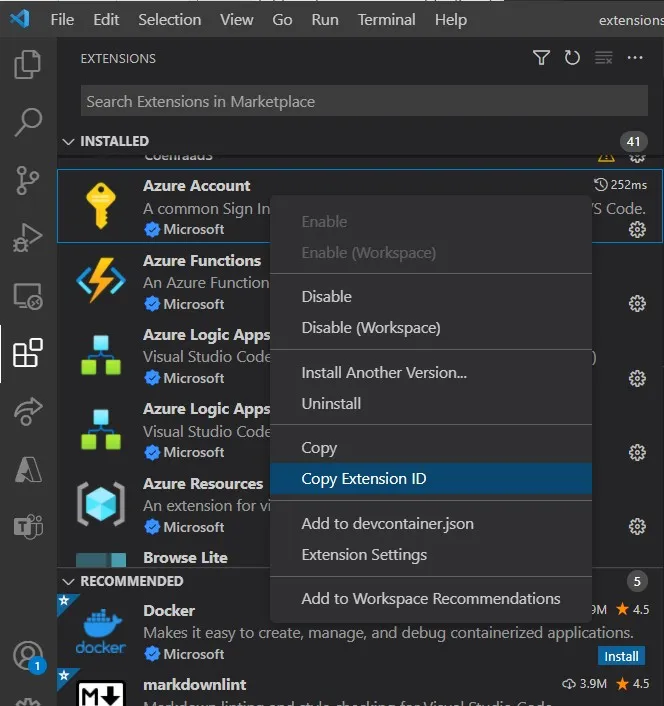Click the markdownlint M-arrow icon

[101, 693]
